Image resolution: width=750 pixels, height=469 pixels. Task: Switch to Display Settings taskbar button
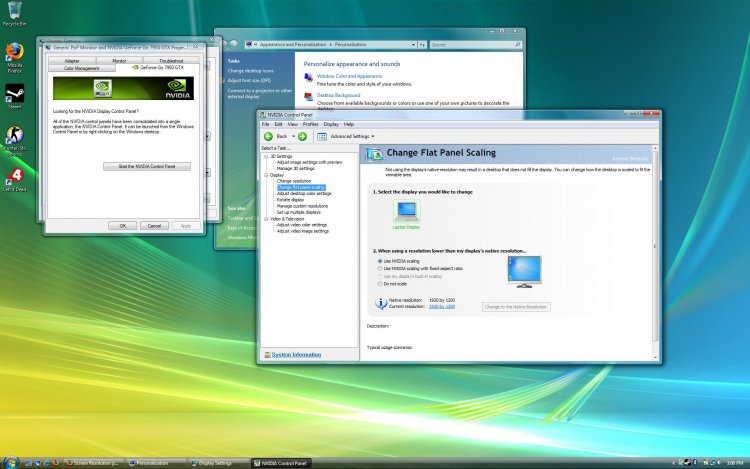tap(215, 463)
